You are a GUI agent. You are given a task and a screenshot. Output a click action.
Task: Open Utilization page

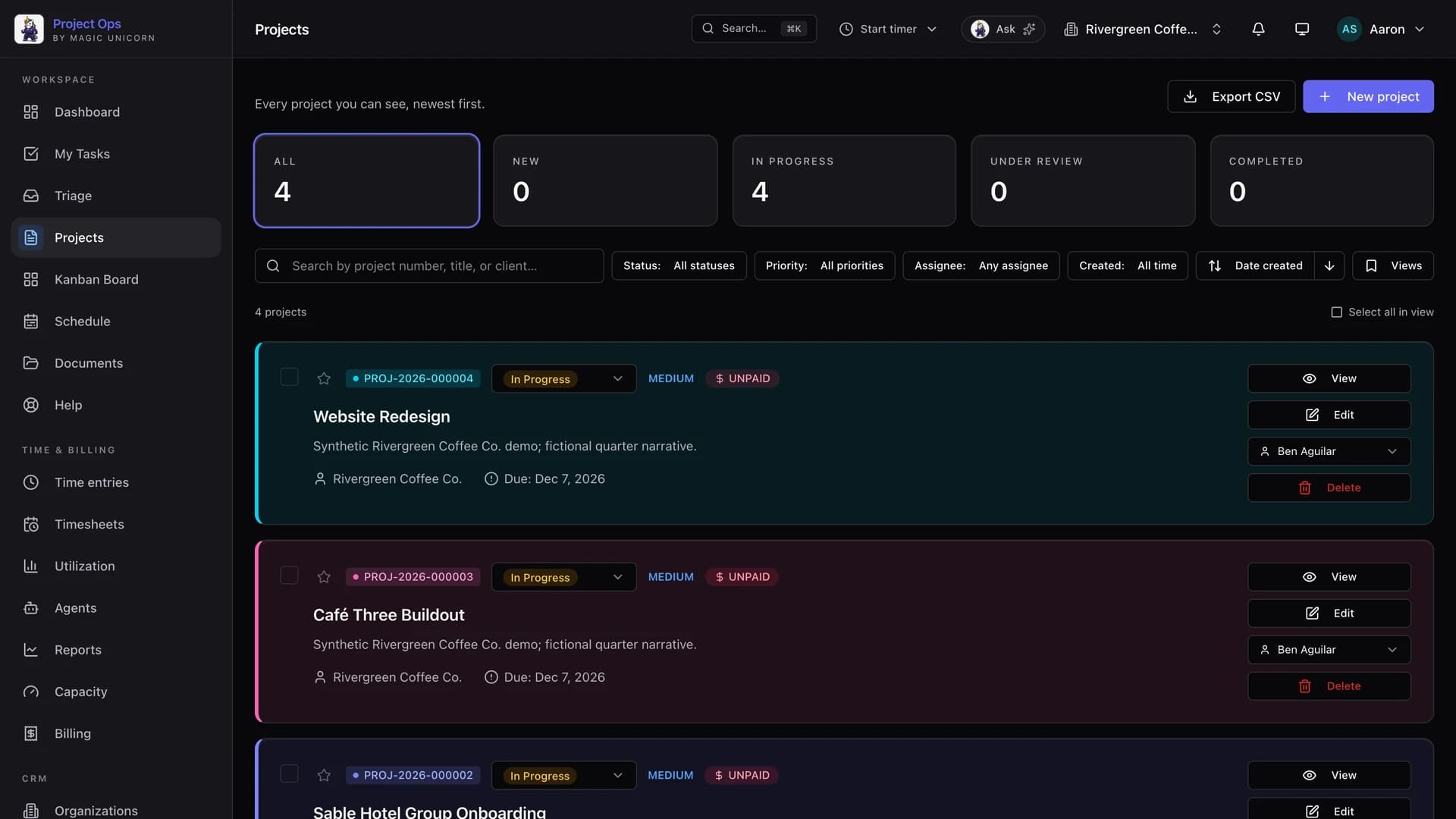pos(116,566)
